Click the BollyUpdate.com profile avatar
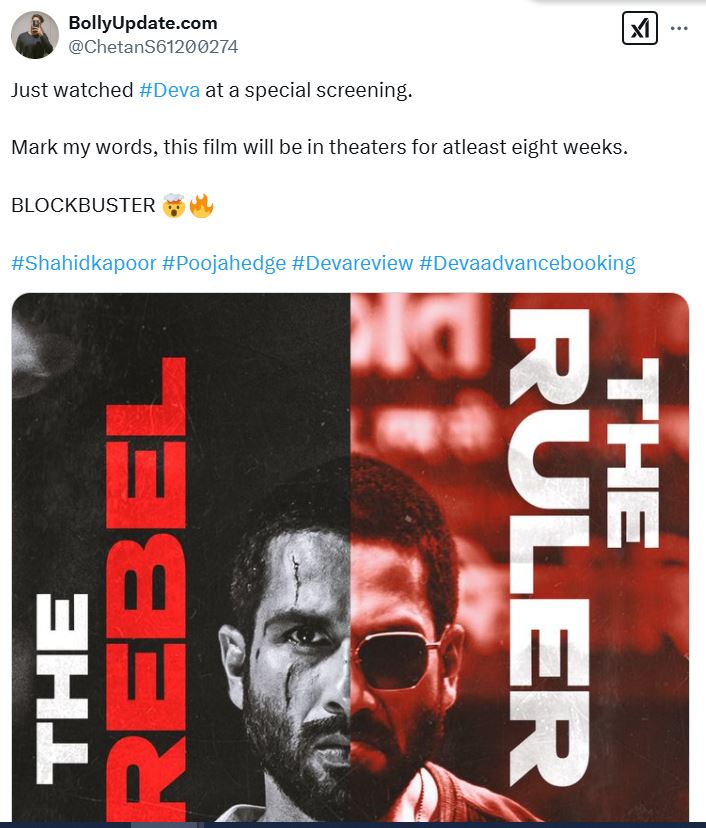This screenshot has width=706, height=828. (35, 35)
